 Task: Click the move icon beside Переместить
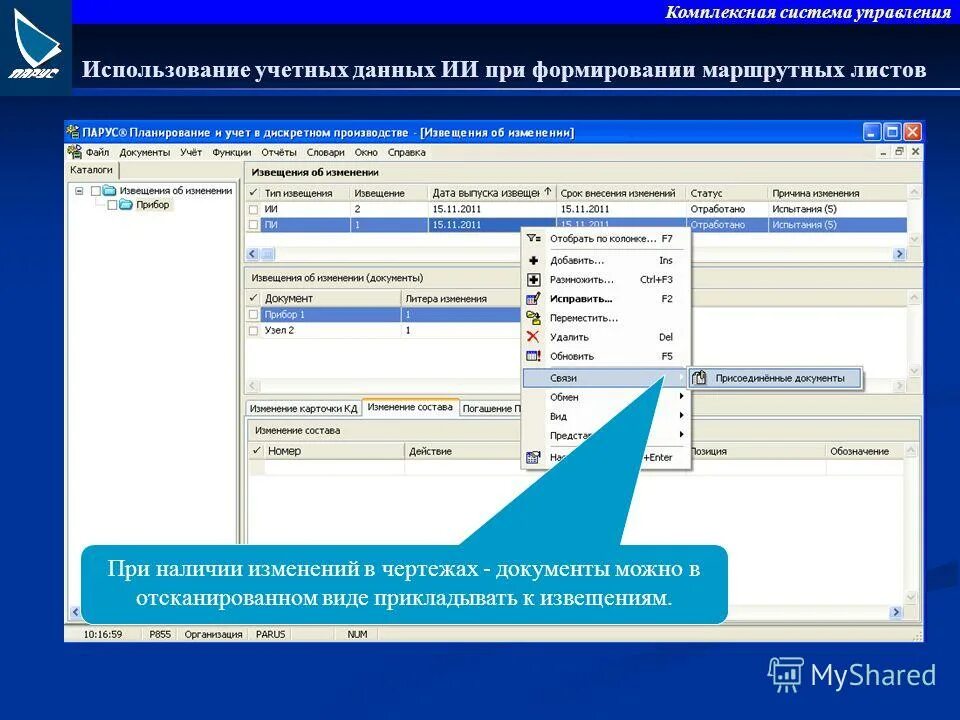tap(533, 318)
